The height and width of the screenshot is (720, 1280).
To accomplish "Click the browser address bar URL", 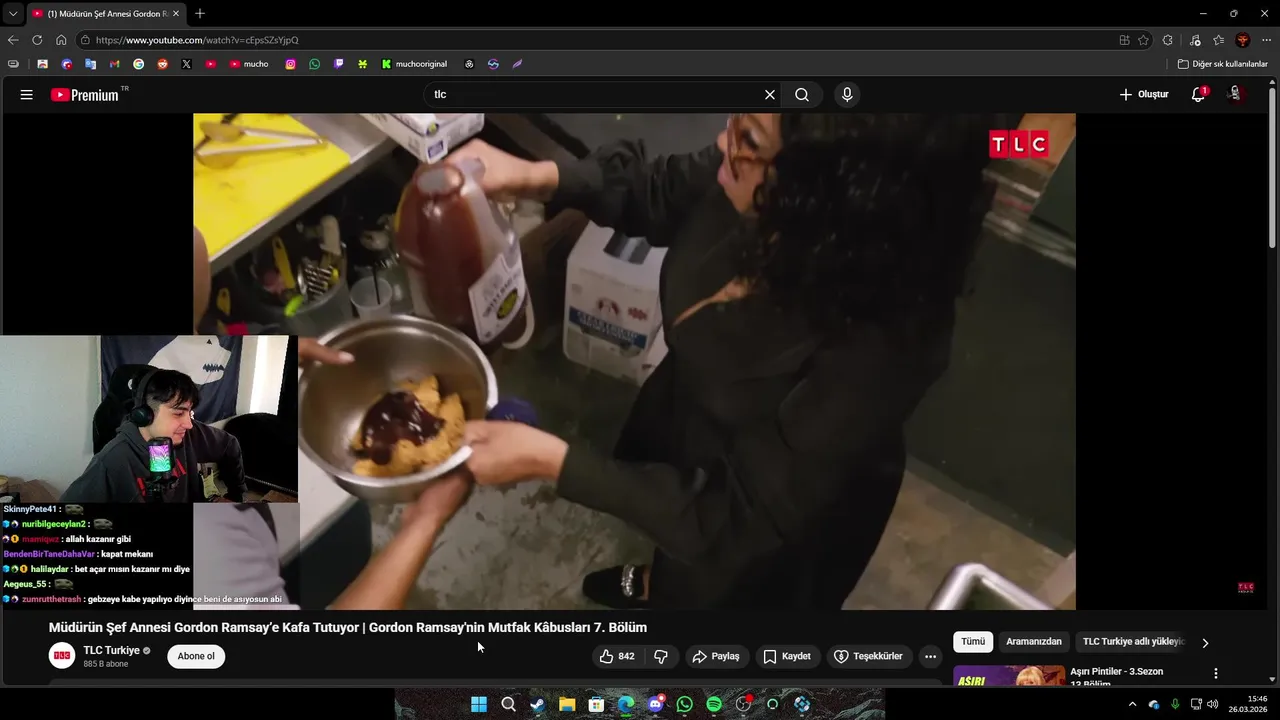I will [197, 40].
